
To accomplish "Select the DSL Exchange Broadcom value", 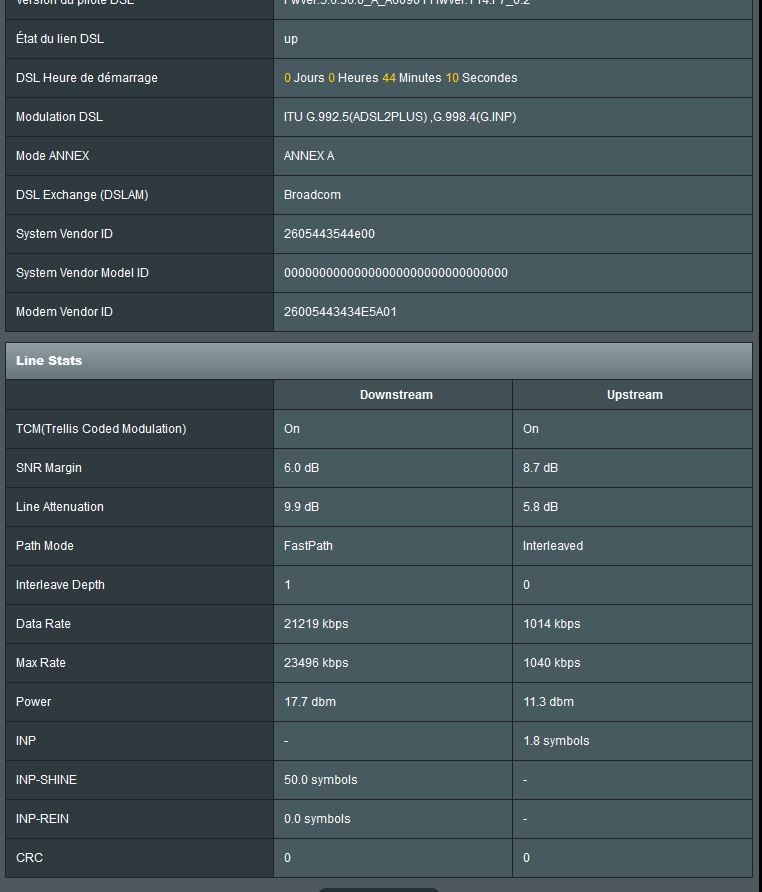I will pos(312,195).
